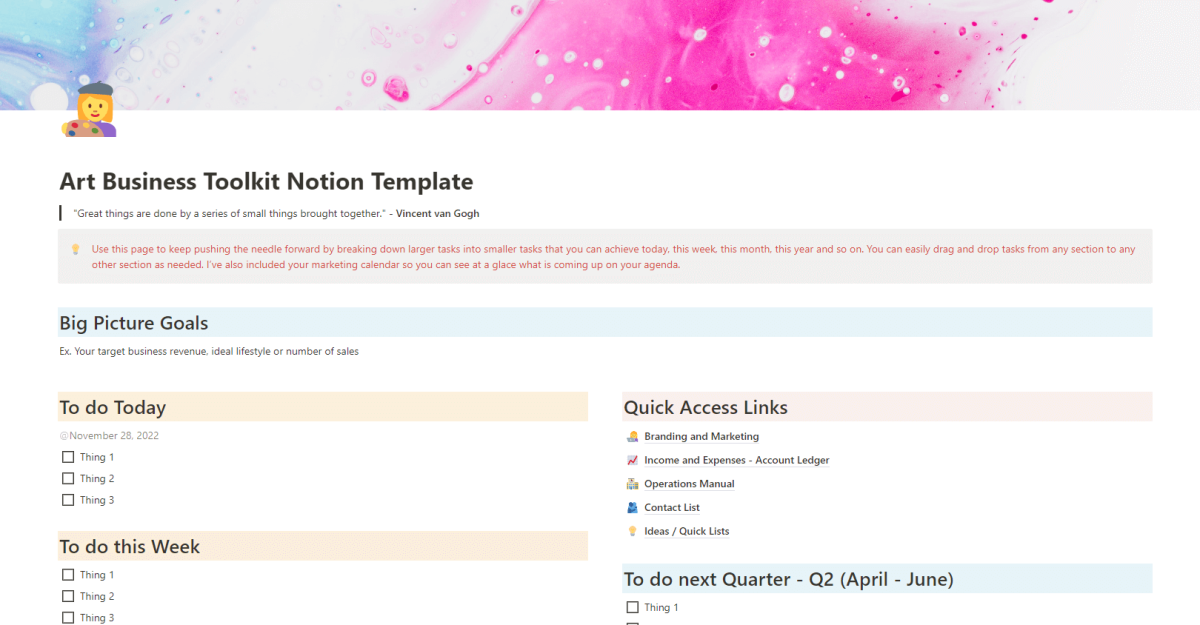Click the Operations Manual building icon

632,484
